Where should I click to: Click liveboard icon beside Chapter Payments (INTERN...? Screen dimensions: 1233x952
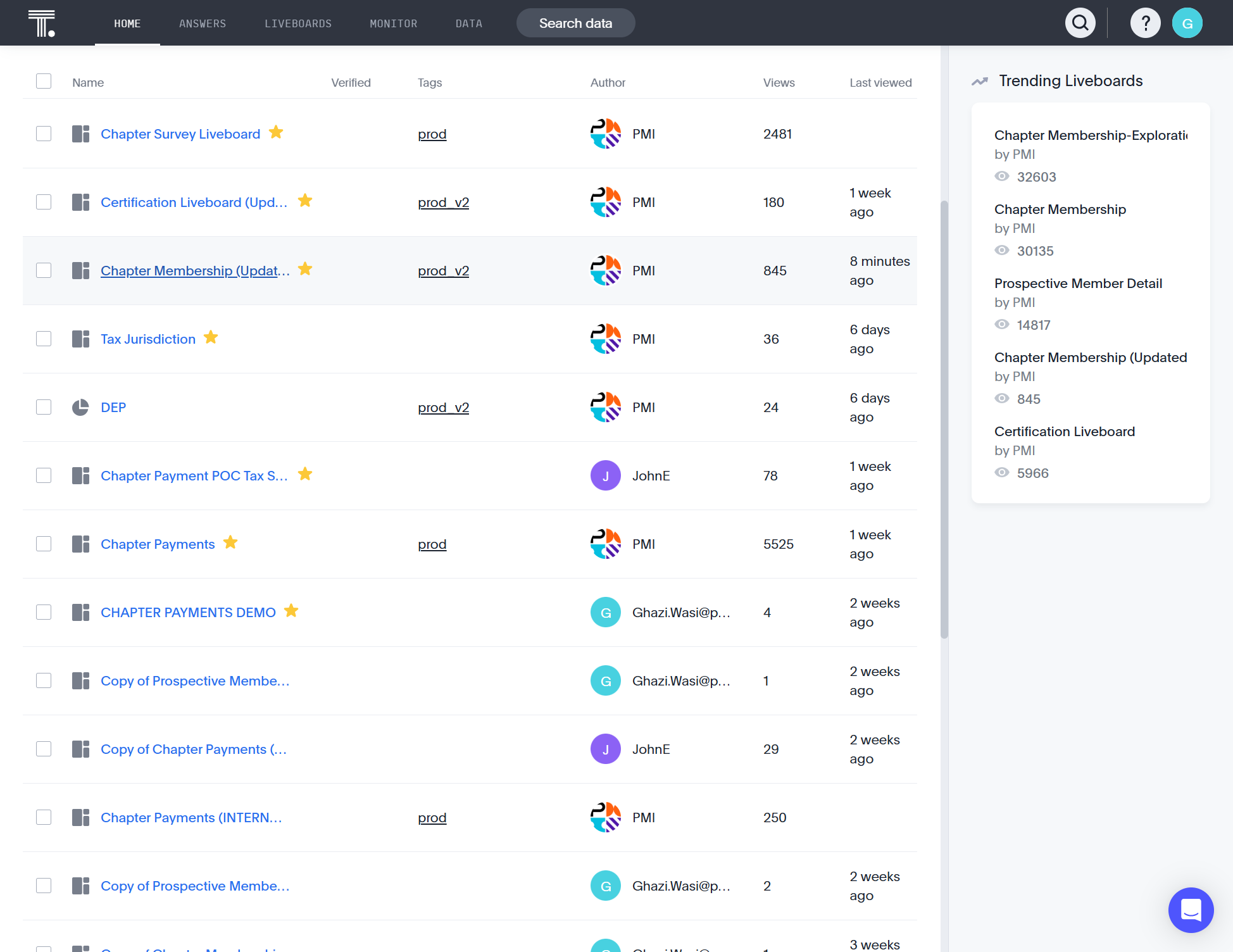(x=80, y=817)
